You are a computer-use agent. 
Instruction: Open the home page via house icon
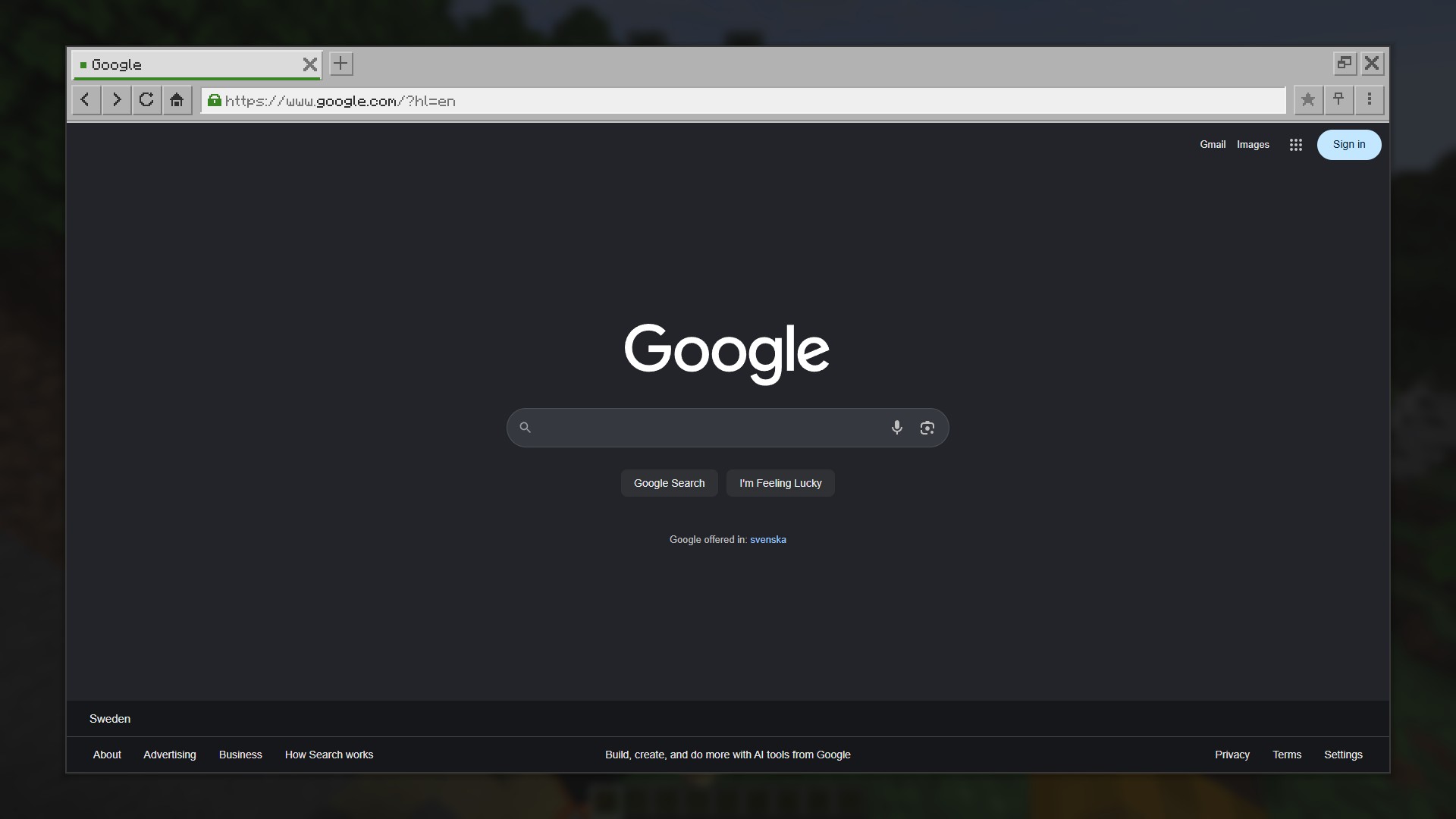click(x=177, y=100)
